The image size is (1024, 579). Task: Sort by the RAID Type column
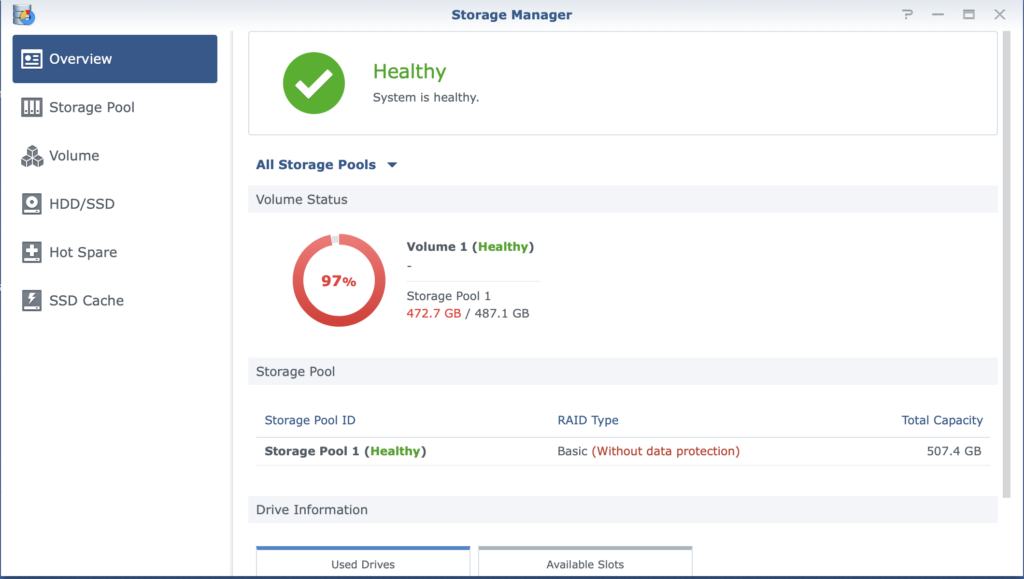[x=588, y=421]
